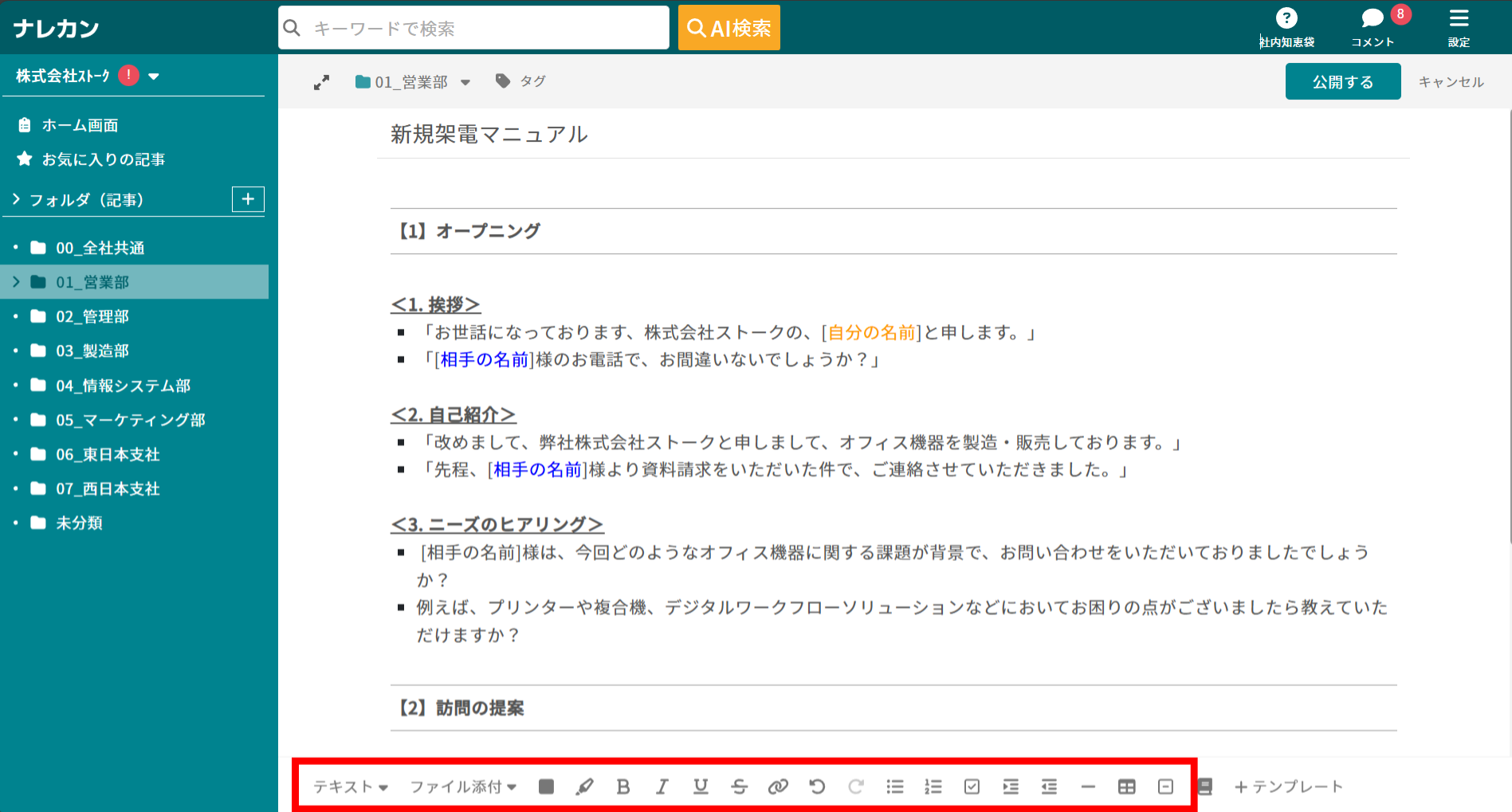Insert a hyperlink
Image resolution: width=1512 pixels, height=812 pixels.
(x=779, y=787)
